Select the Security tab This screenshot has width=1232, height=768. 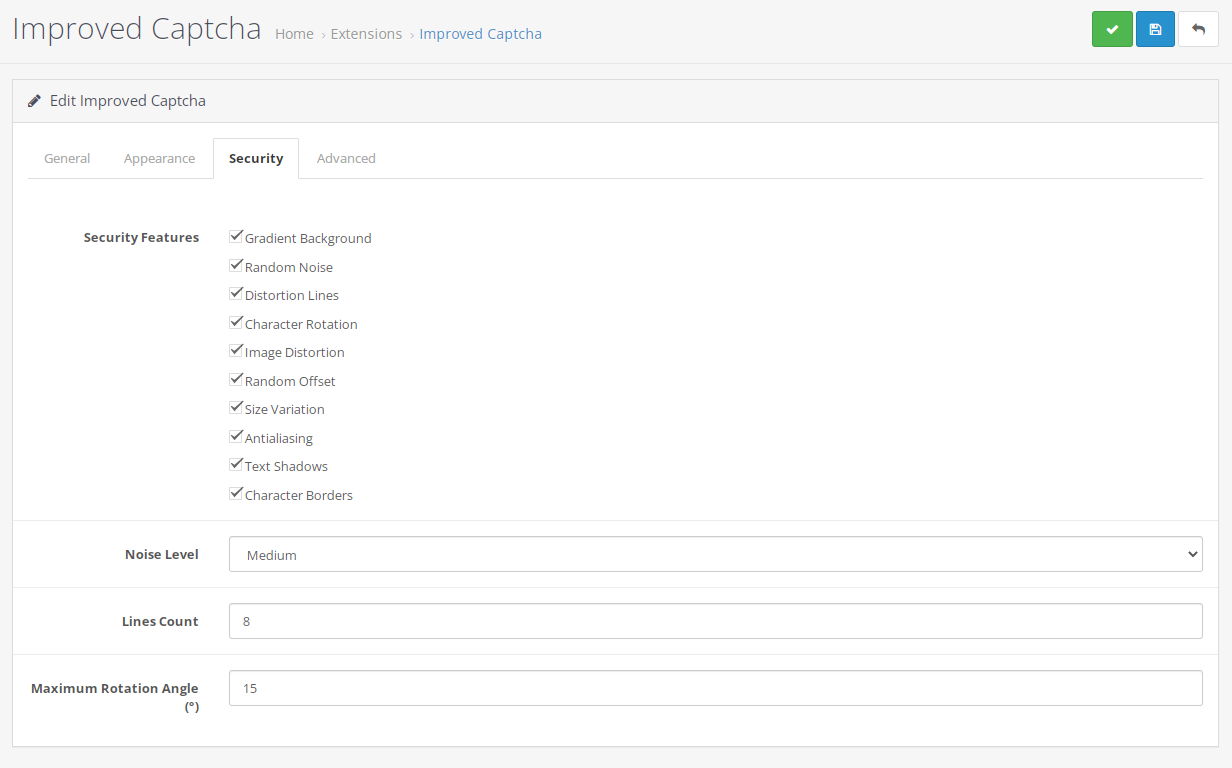click(x=256, y=158)
